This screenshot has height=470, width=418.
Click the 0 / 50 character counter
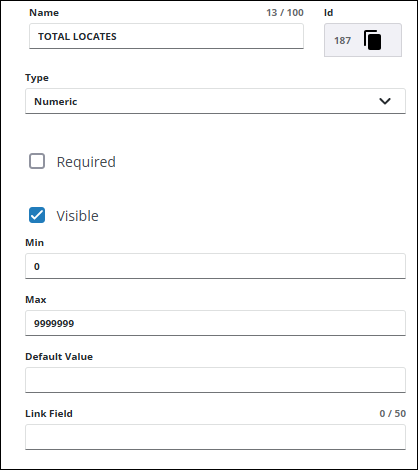[393, 414]
